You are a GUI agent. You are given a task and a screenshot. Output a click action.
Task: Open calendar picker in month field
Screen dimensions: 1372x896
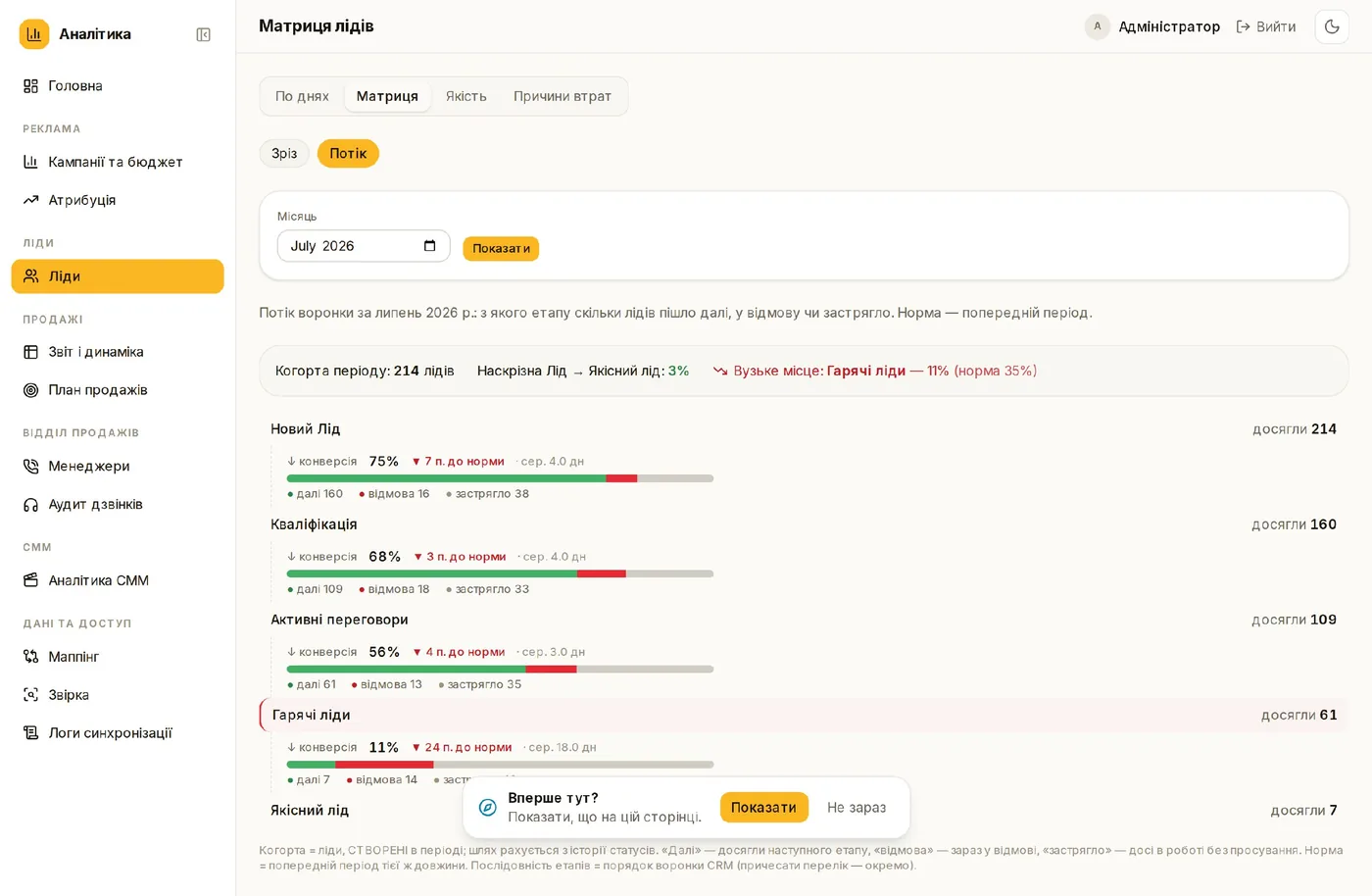click(x=429, y=246)
